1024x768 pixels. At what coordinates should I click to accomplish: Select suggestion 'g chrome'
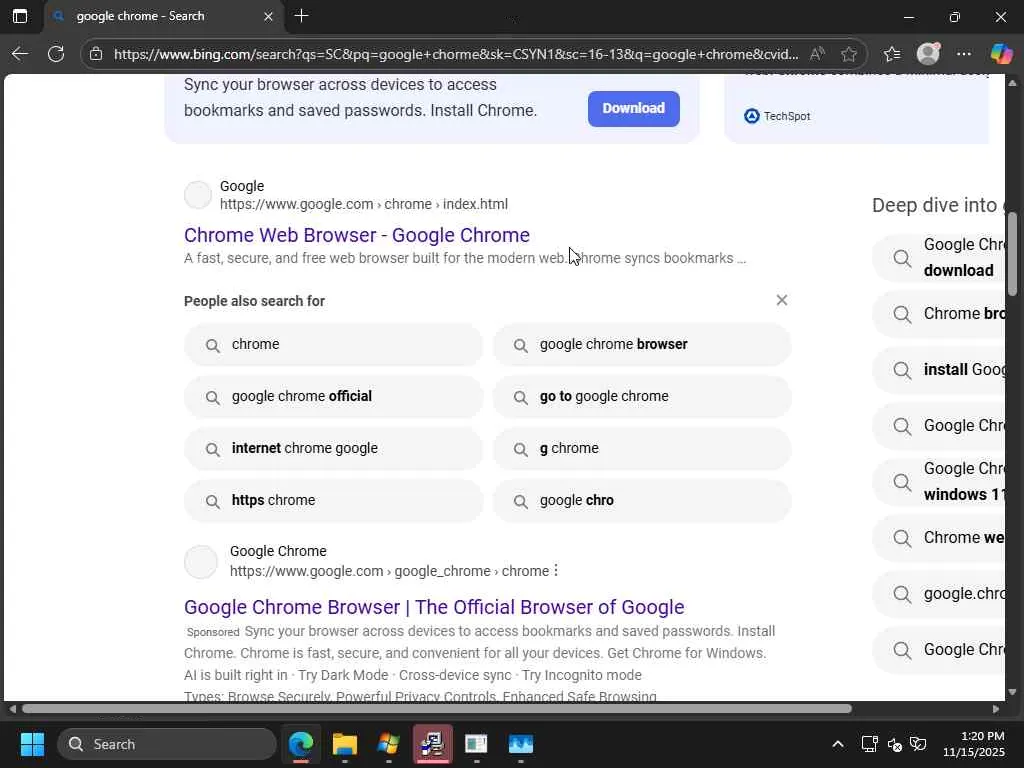[642, 449]
